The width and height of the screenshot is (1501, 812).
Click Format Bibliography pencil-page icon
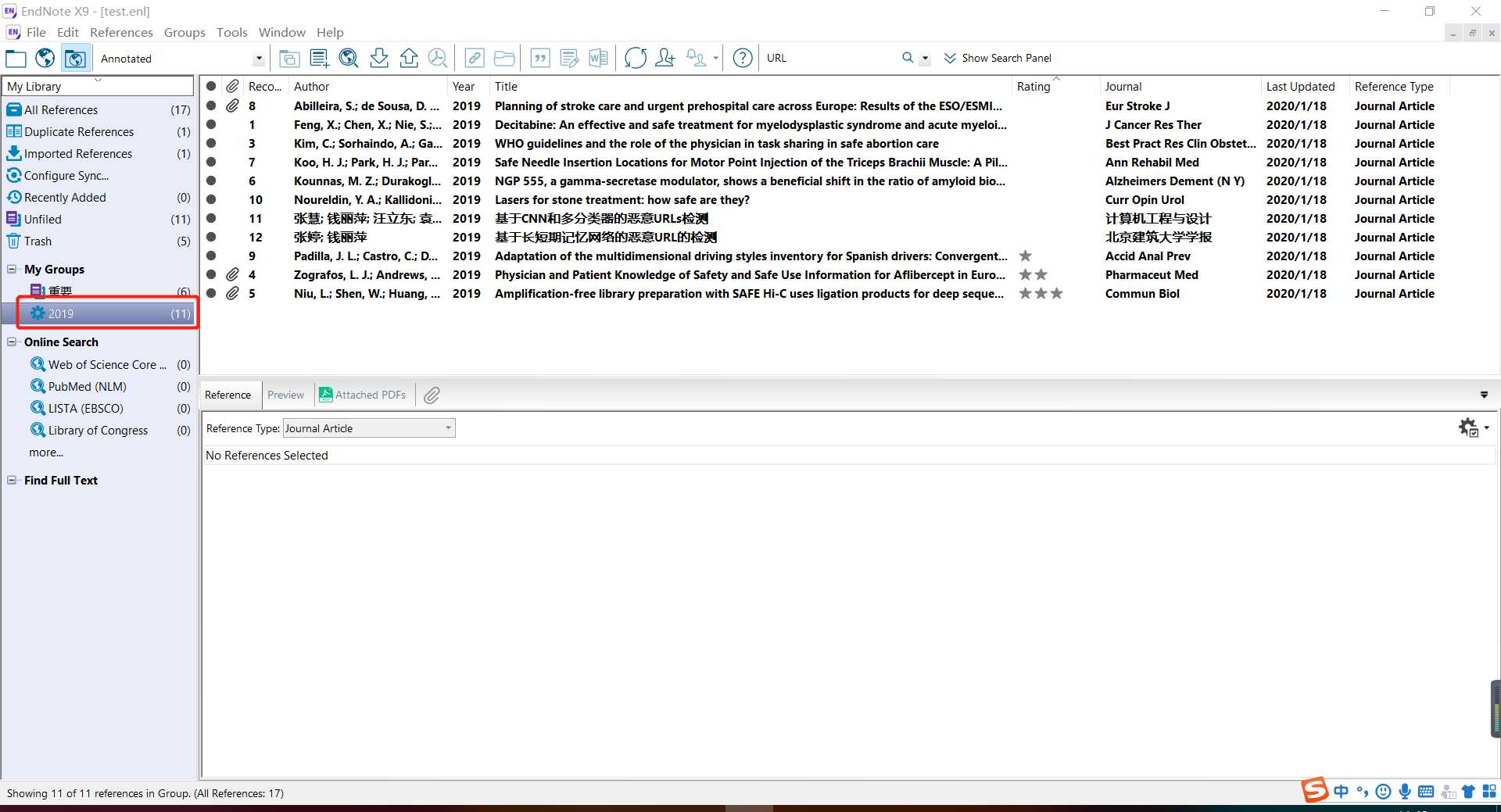[569, 58]
